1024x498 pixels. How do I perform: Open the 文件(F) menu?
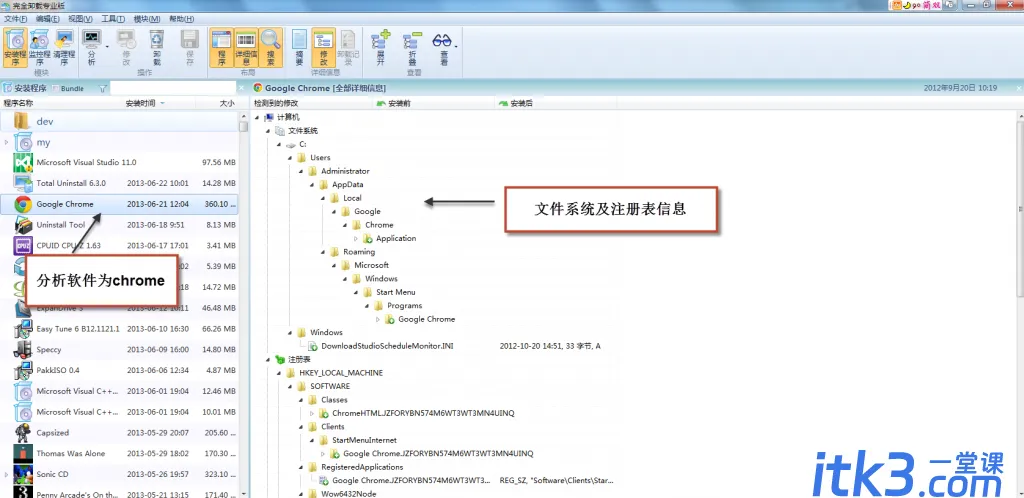[x=15, y=19]
